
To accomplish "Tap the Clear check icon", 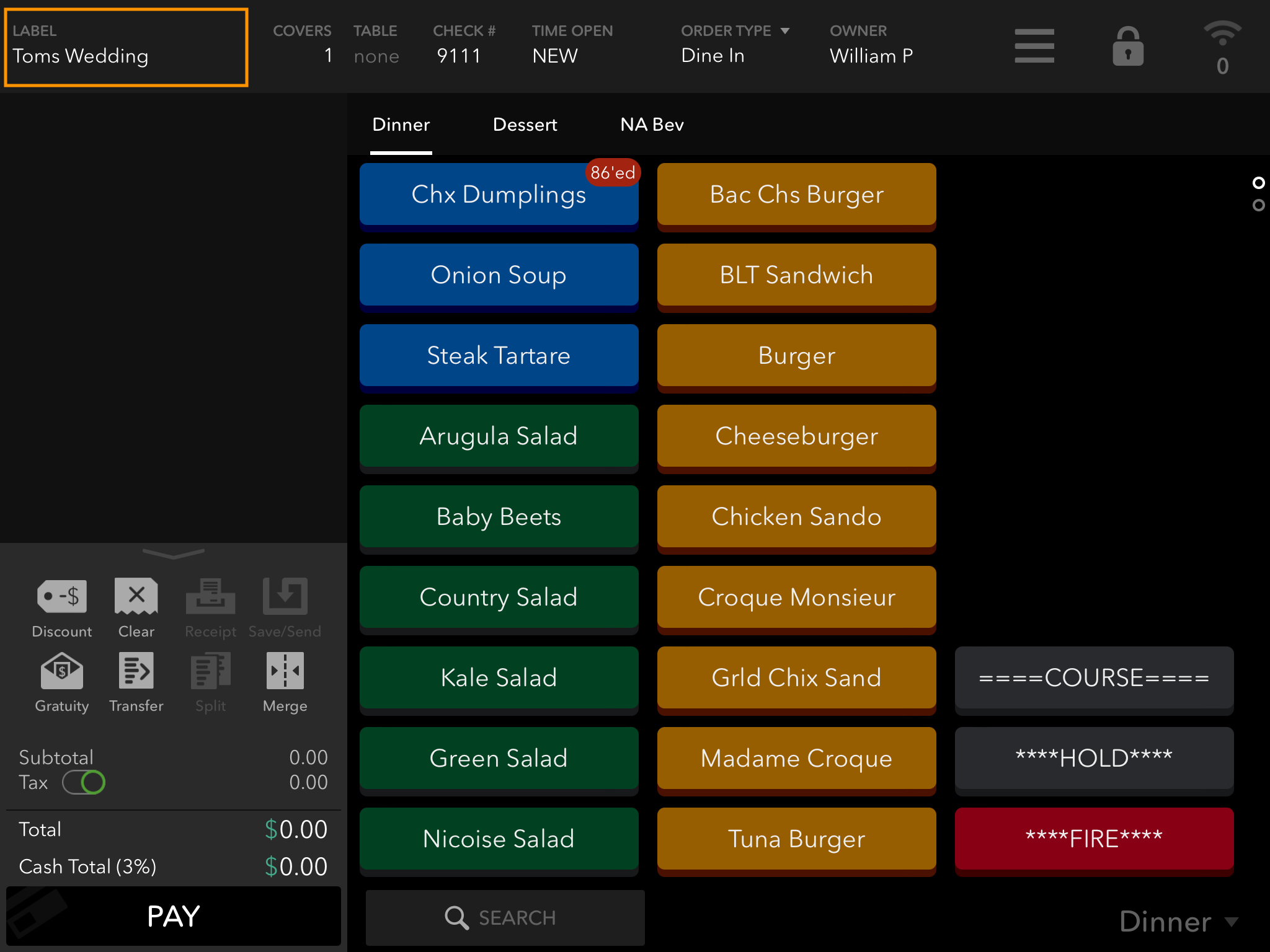I will click(136, 596).
